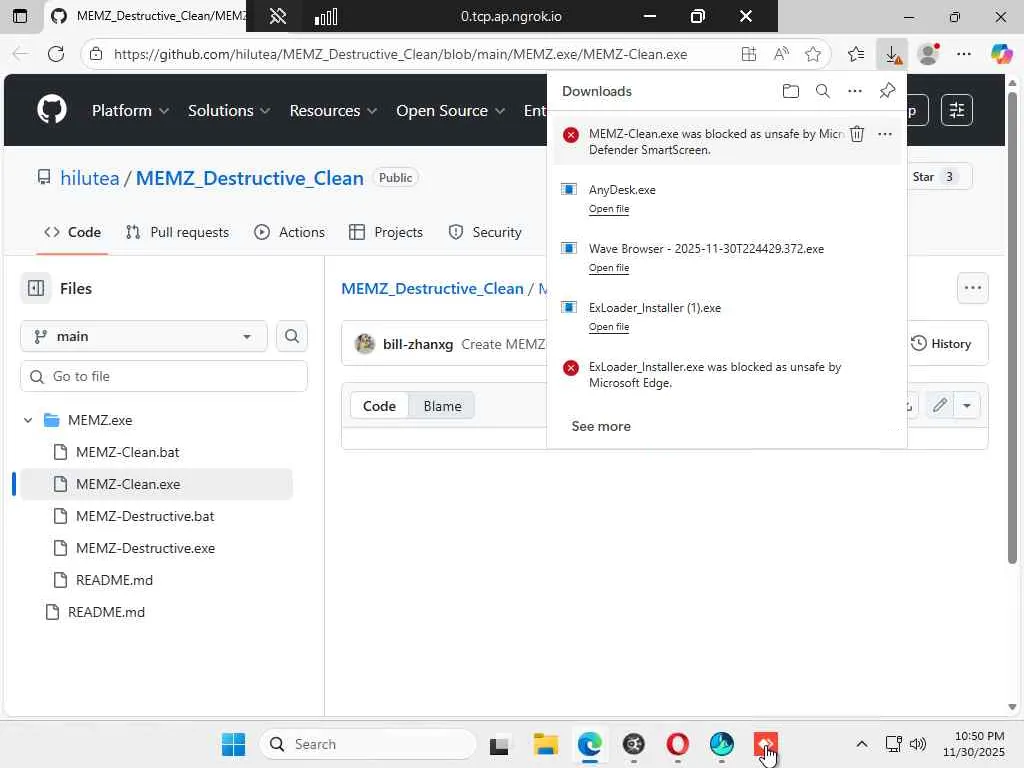Open the hilutea owner link
Screen dimensions: 1024x768
pyautogui.click(x=89, y=178)
